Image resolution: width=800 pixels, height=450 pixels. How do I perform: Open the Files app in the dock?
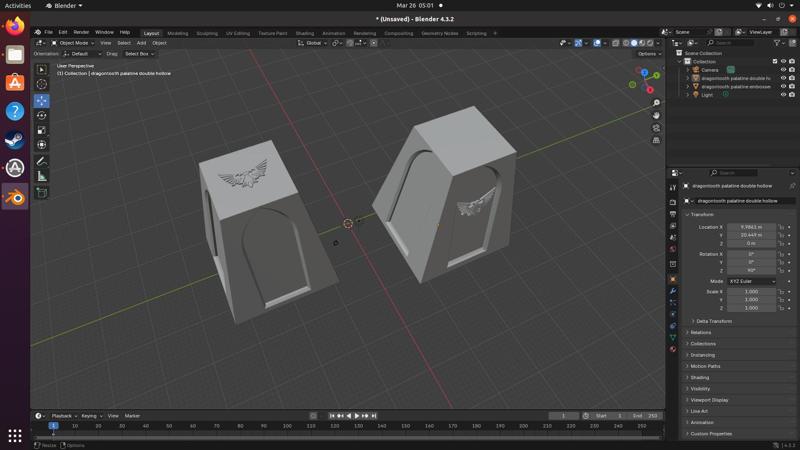pyautogui.click(x=15, y=54)
